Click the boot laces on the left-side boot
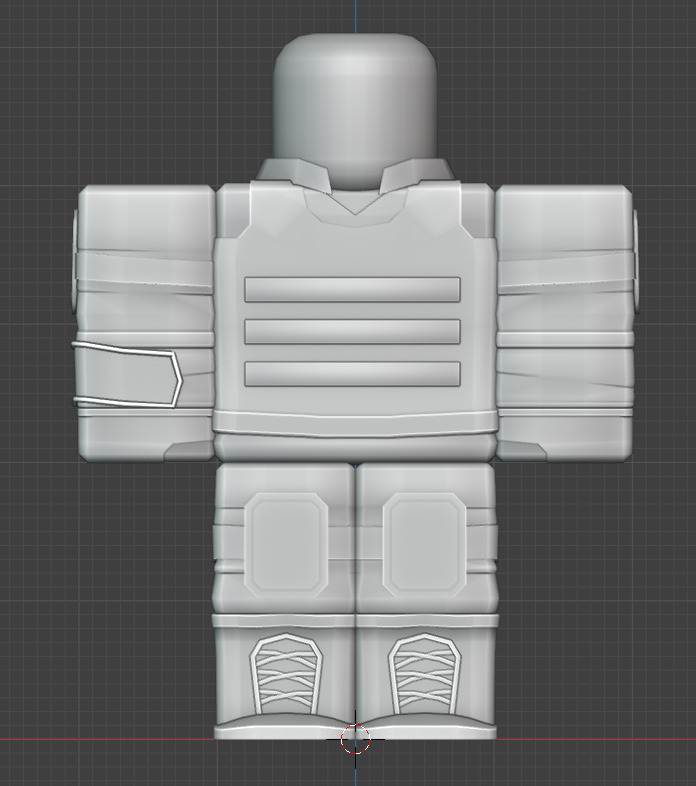696x786 pixels. coord(286,673)
